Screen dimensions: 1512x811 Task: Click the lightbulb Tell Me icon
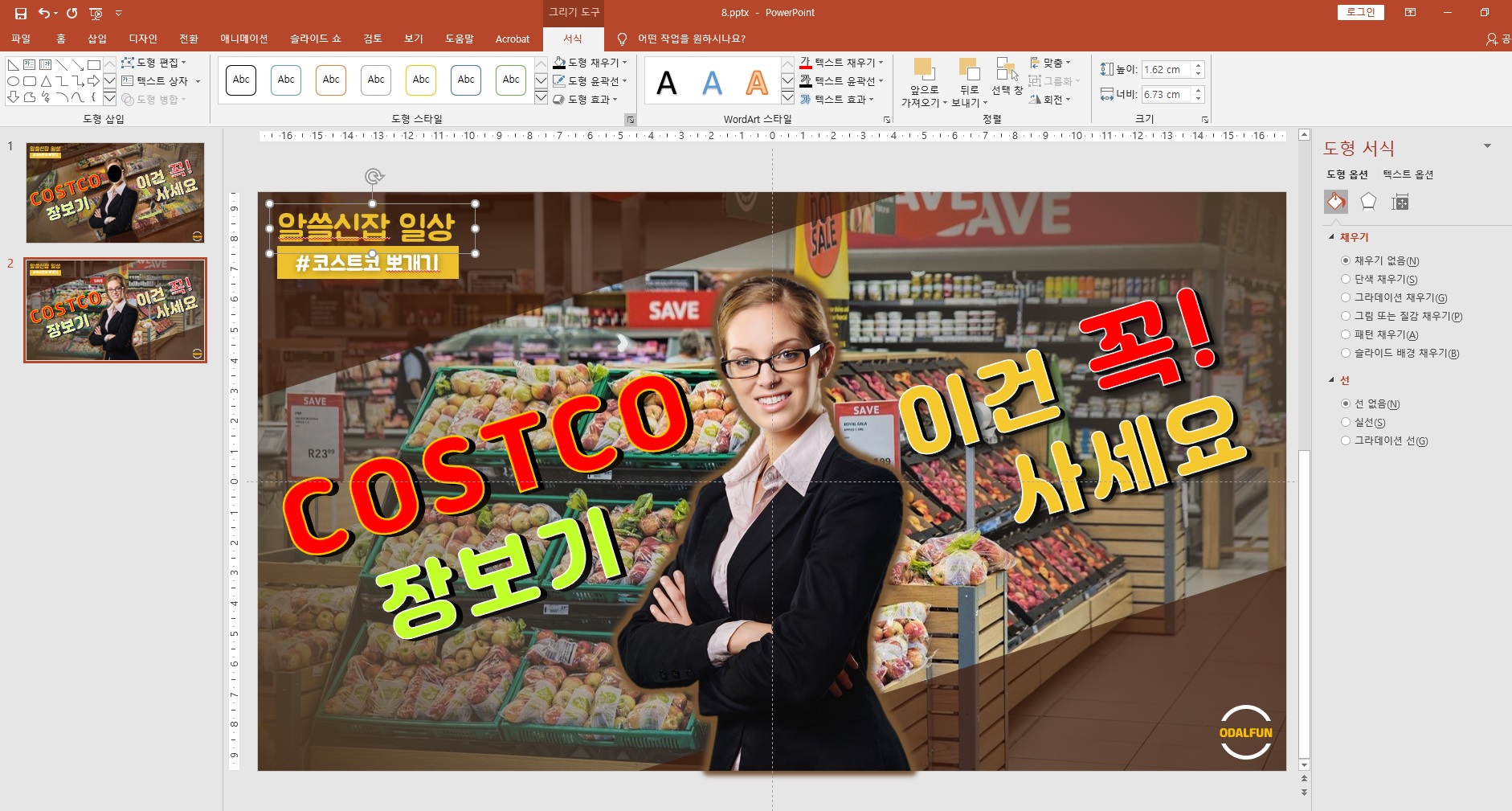622,39
